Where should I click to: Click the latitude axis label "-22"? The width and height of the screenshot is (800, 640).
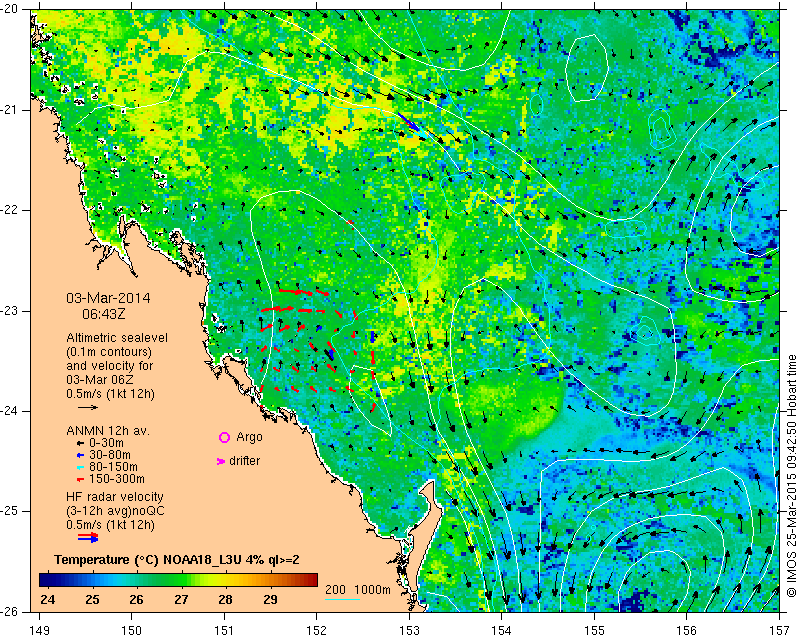tap(10, 210)
